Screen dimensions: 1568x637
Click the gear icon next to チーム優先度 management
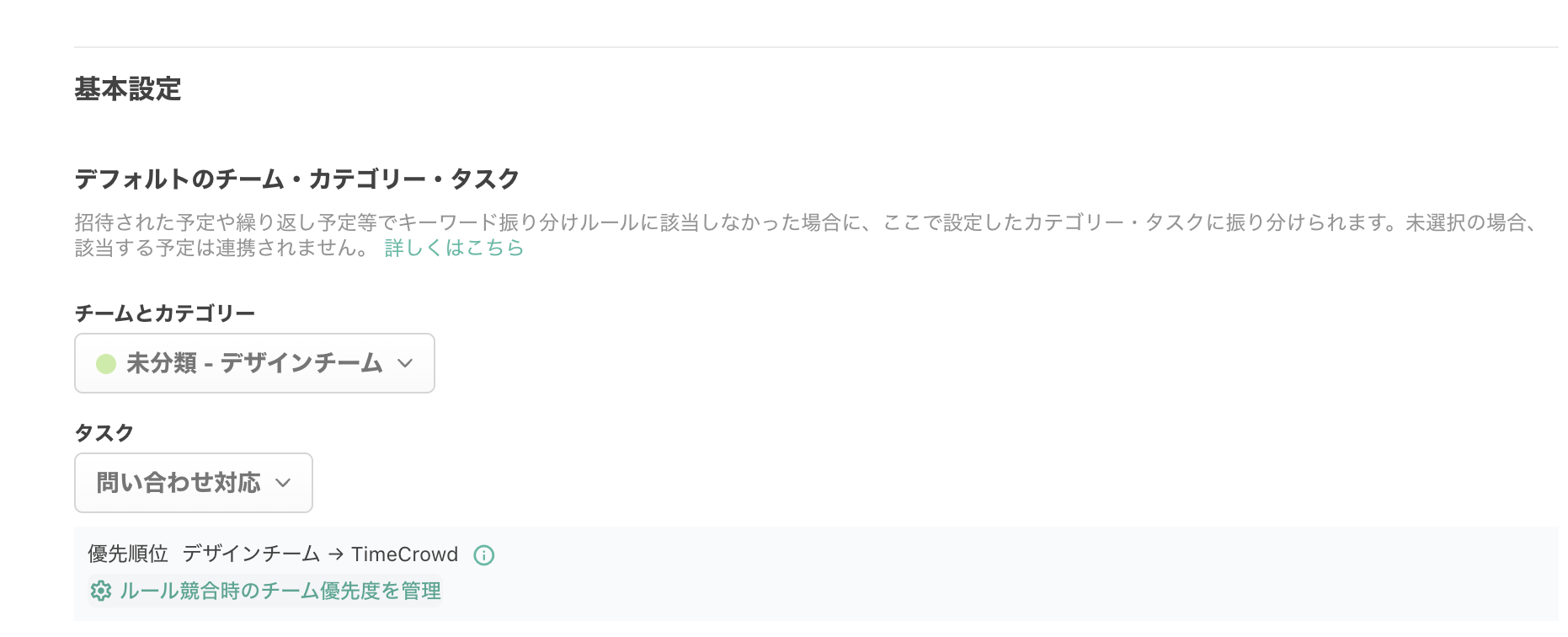(x=100, y=591)
